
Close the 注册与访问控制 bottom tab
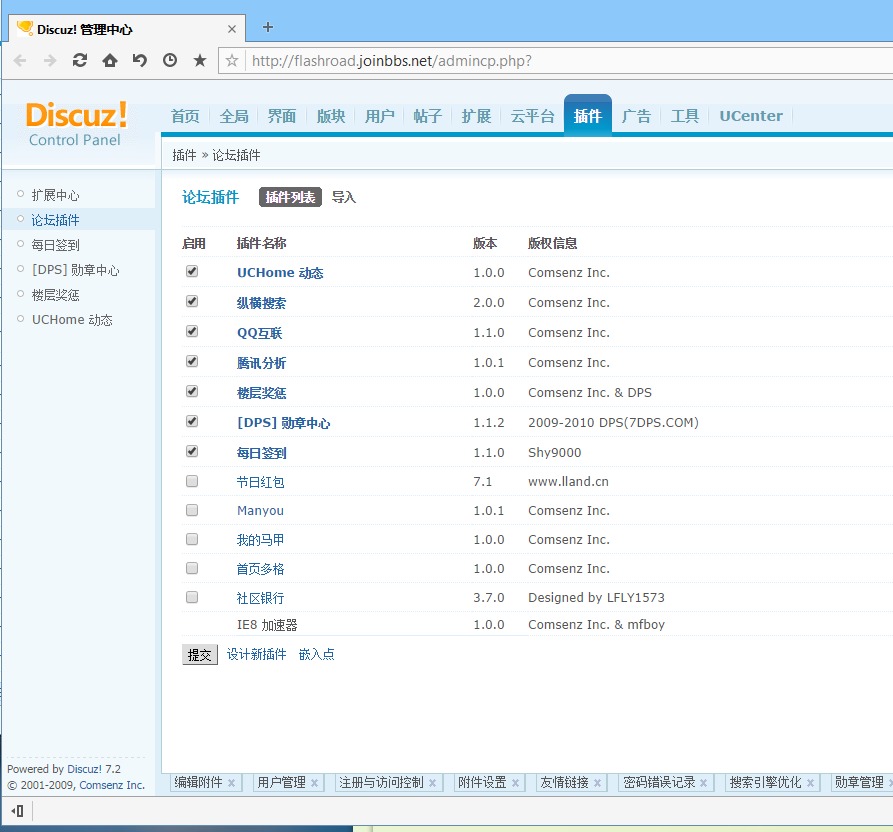[432, 783]
